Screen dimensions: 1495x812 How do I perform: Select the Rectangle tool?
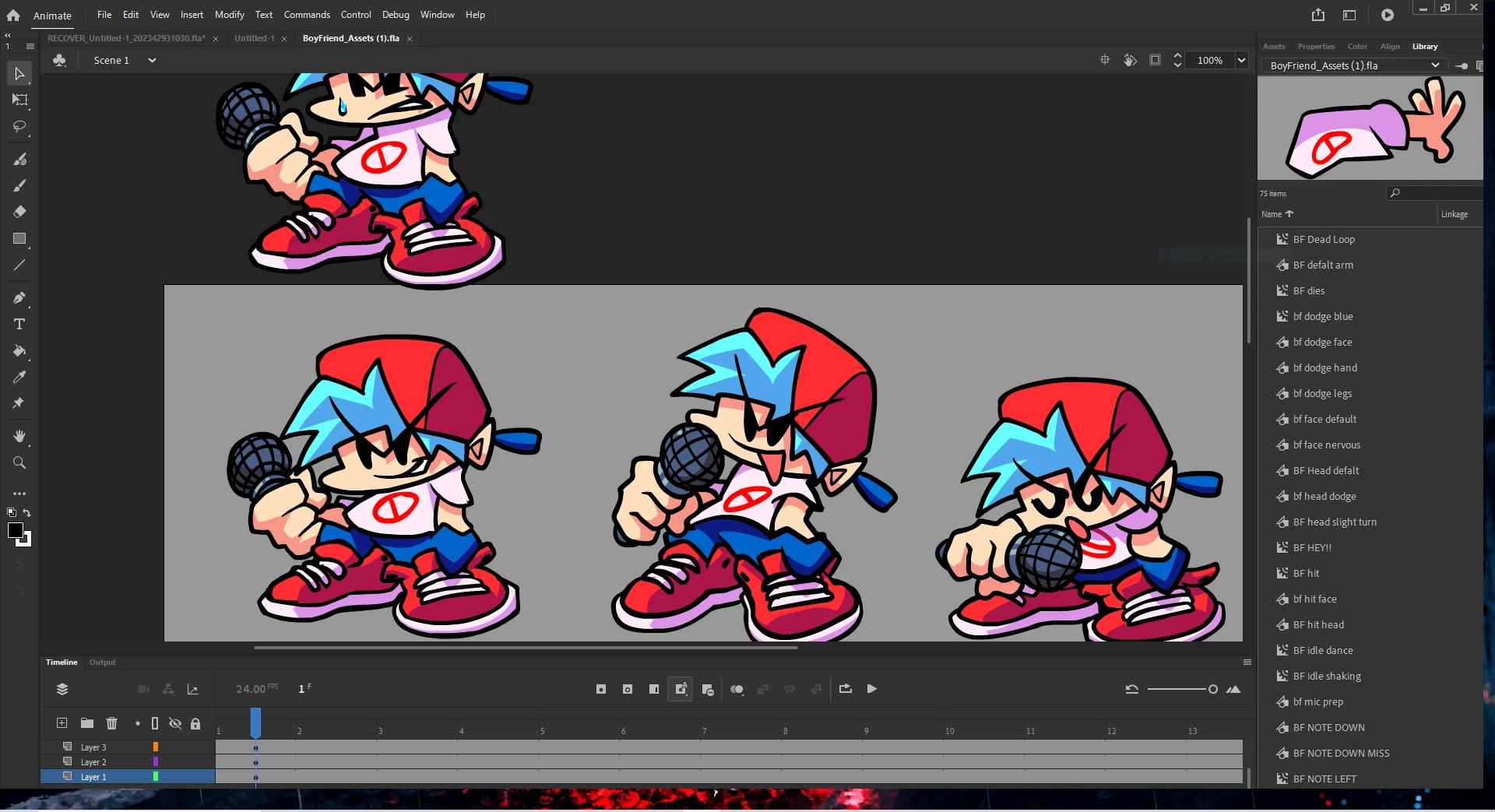[19, 238]
